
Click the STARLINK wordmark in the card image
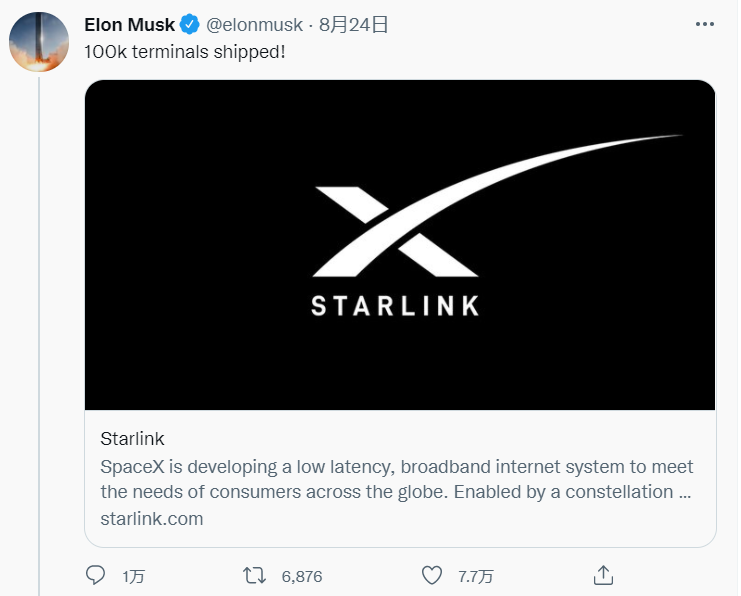click(x=395, y=305)
